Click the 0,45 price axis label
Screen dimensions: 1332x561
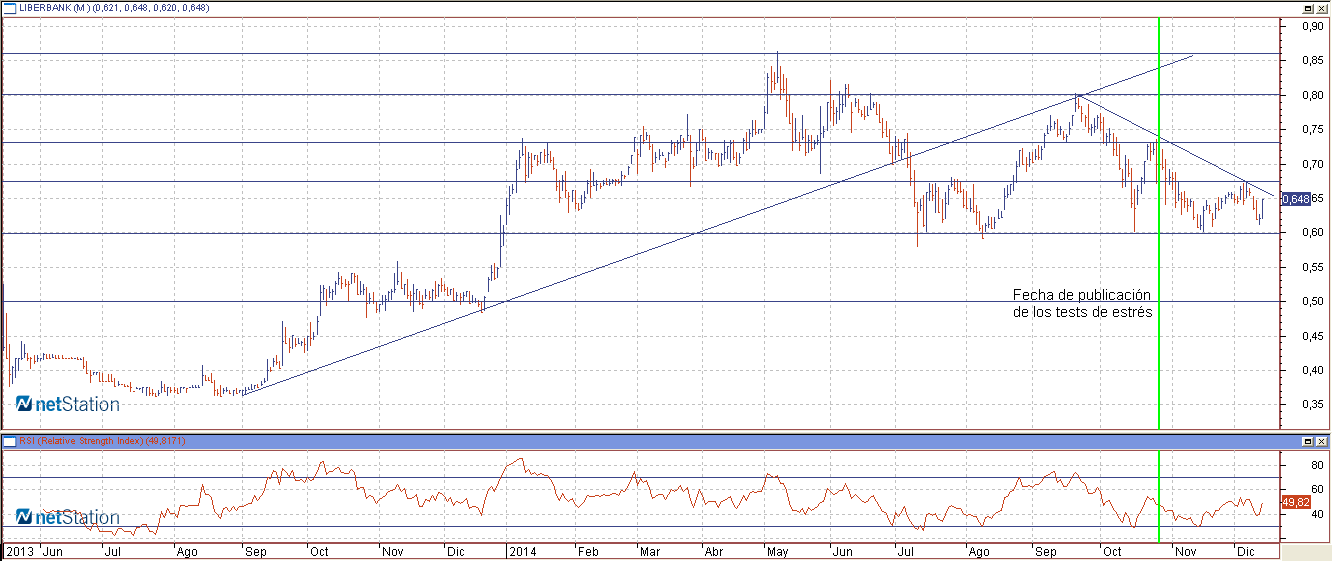click(x=1313, y=336)
